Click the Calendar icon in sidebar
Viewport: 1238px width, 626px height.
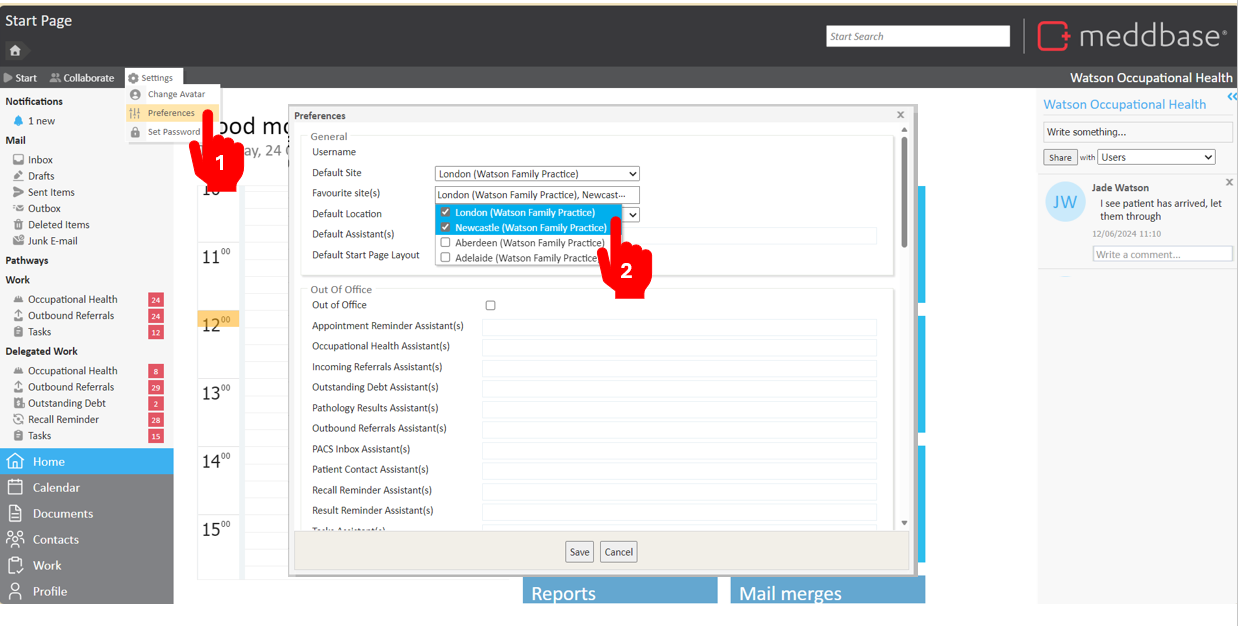tap(15, 487)
